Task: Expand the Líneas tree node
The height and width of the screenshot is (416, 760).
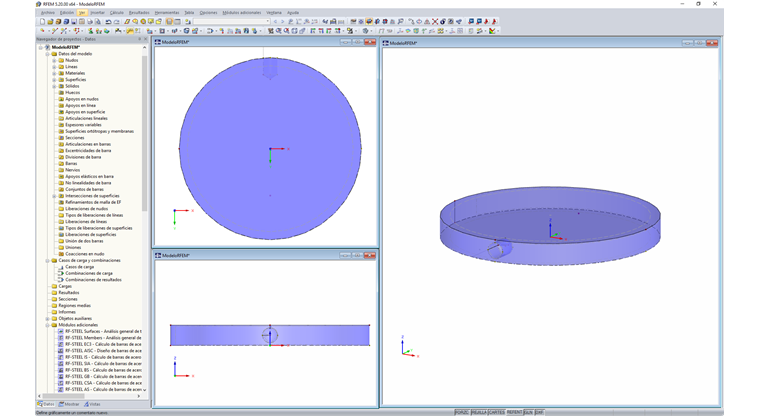Action: pos(54,67)
